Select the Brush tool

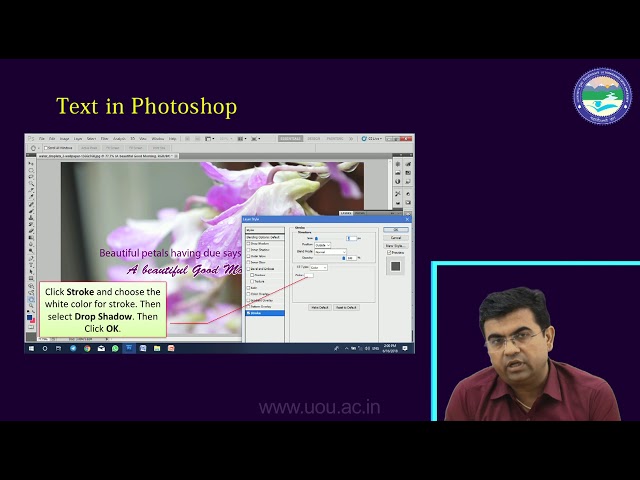(x=31, y=211)
